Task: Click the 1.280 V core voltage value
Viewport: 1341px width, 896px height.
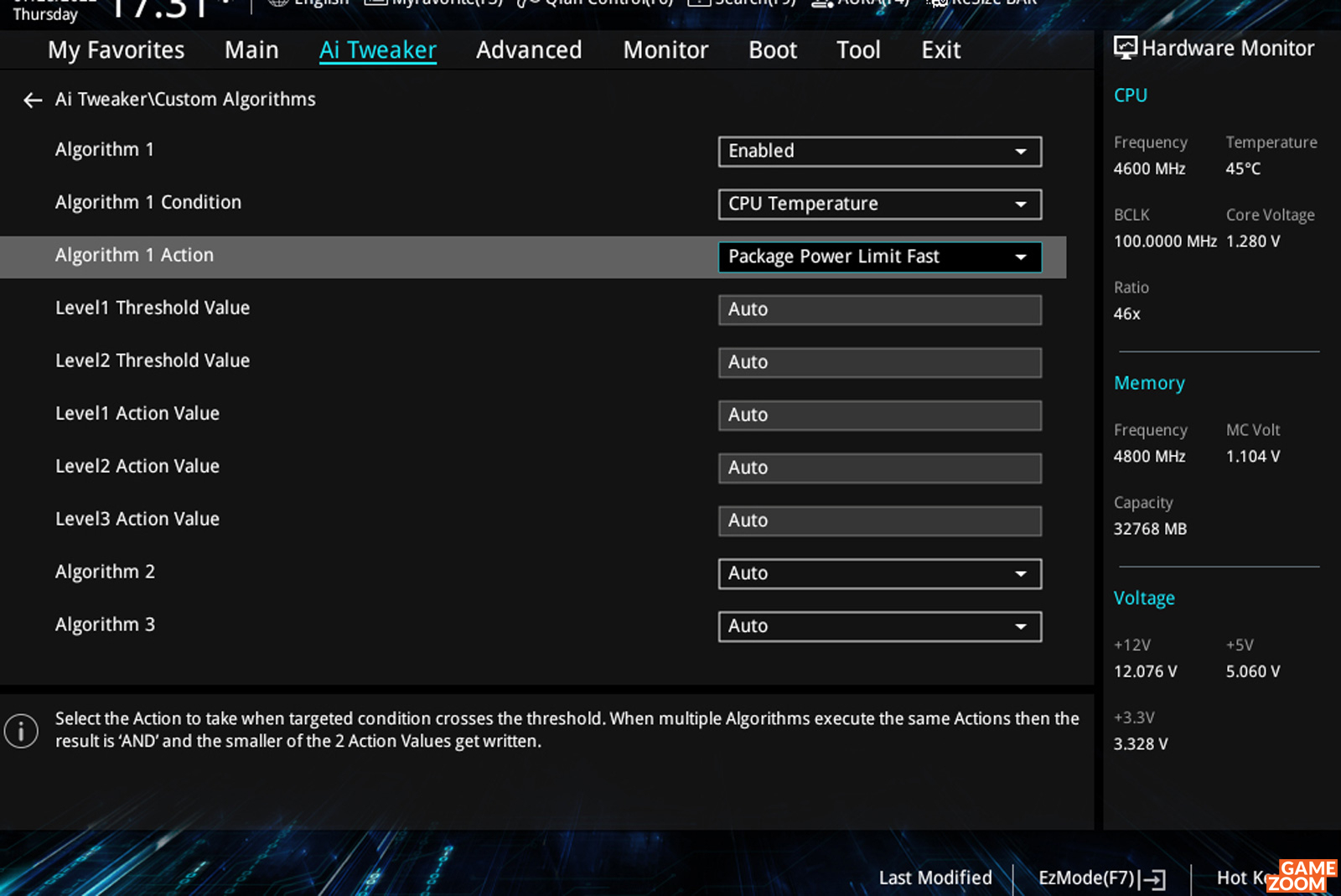Action: [1253, 242]
